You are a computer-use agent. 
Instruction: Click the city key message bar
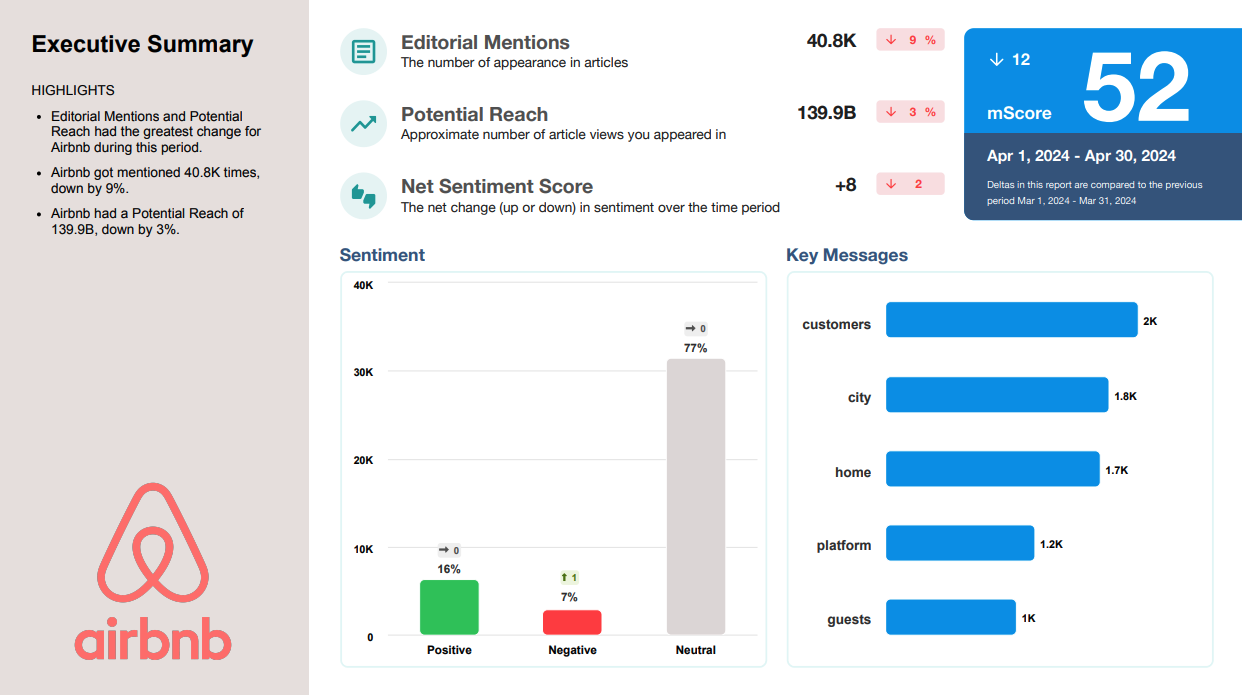(x=997, y=395)
